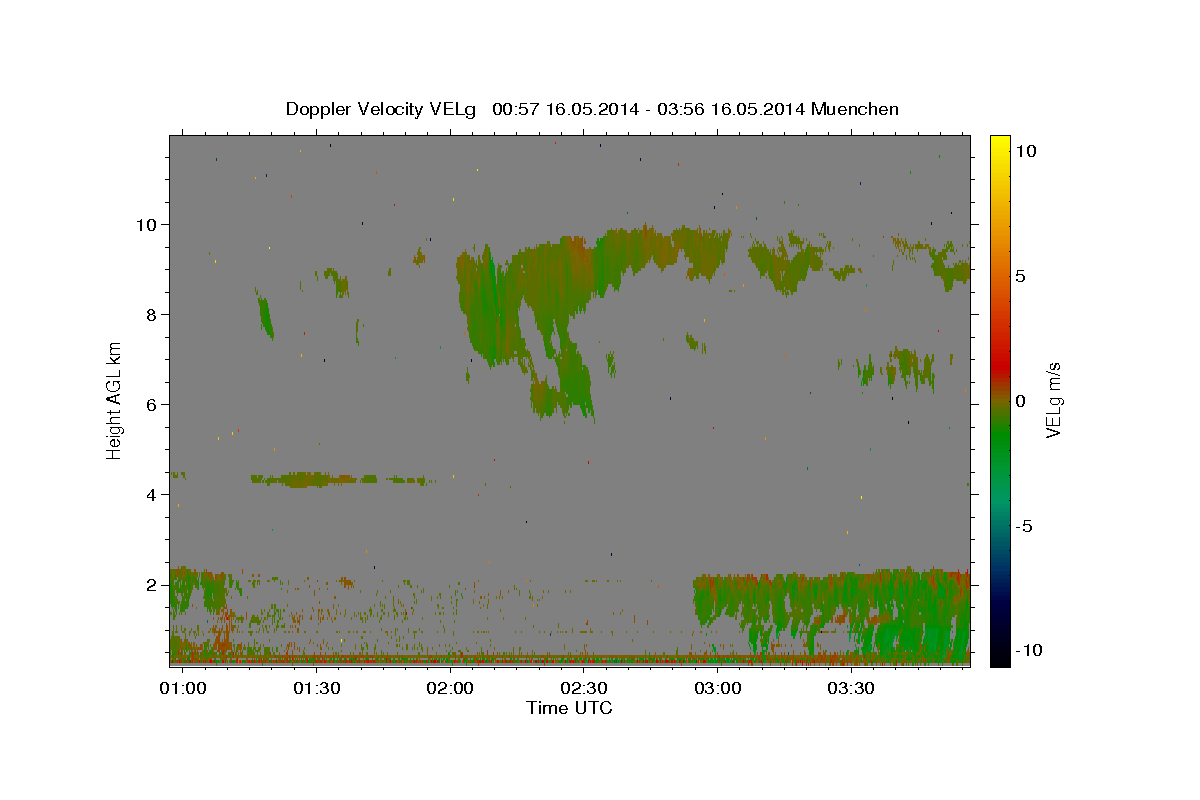Click the 03:00 time tick label

pos(718,689)
